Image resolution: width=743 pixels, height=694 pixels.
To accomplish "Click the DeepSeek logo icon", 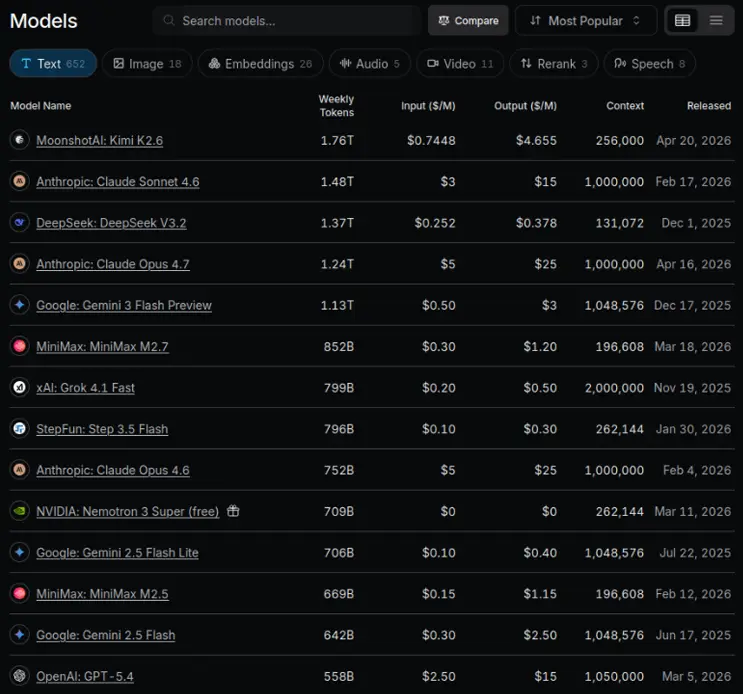I will click(x=18, y=223).
